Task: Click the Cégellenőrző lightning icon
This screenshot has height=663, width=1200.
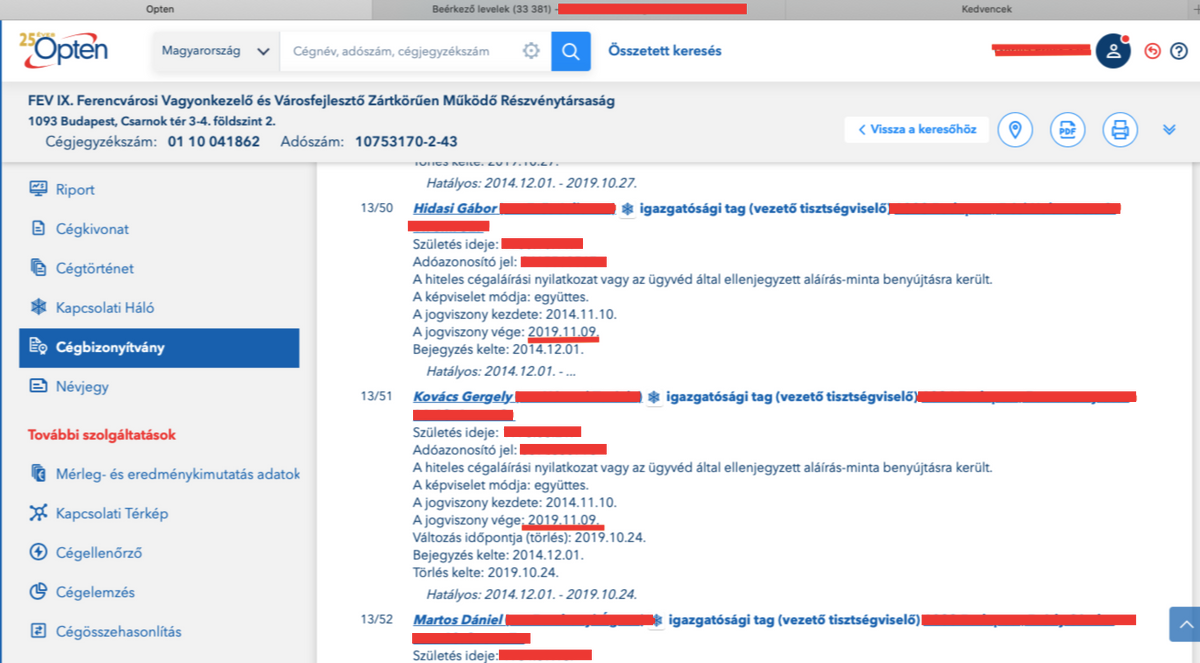Action: (39, 552)
